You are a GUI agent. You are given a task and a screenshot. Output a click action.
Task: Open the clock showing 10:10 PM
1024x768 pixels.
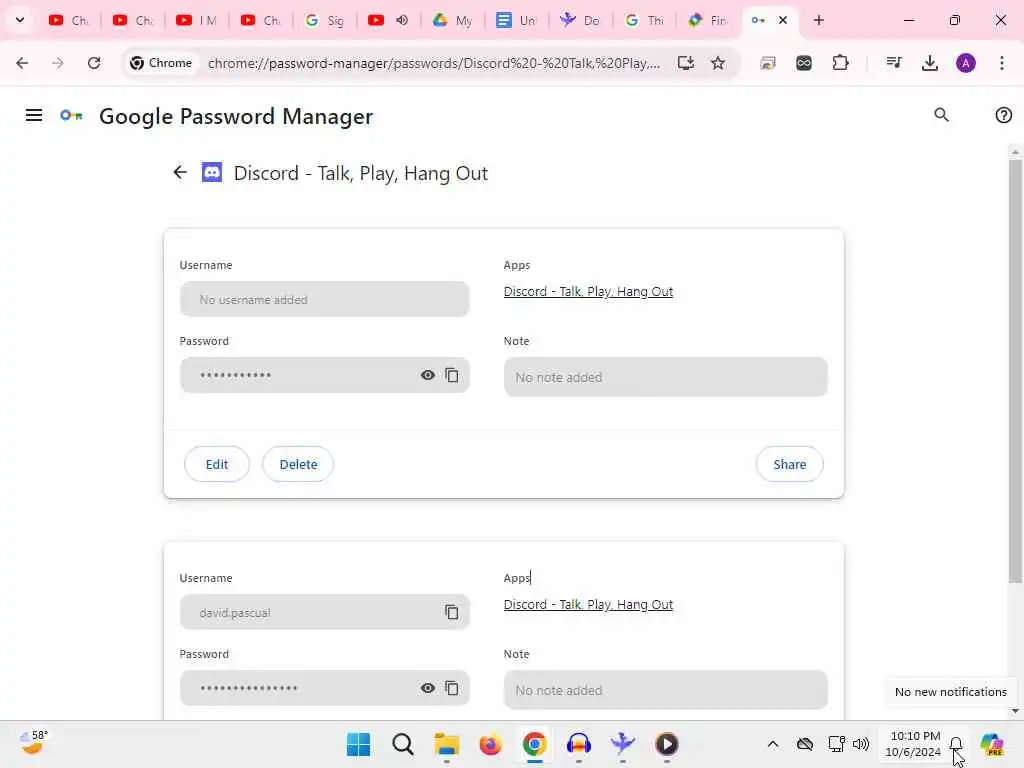(914, 744)
